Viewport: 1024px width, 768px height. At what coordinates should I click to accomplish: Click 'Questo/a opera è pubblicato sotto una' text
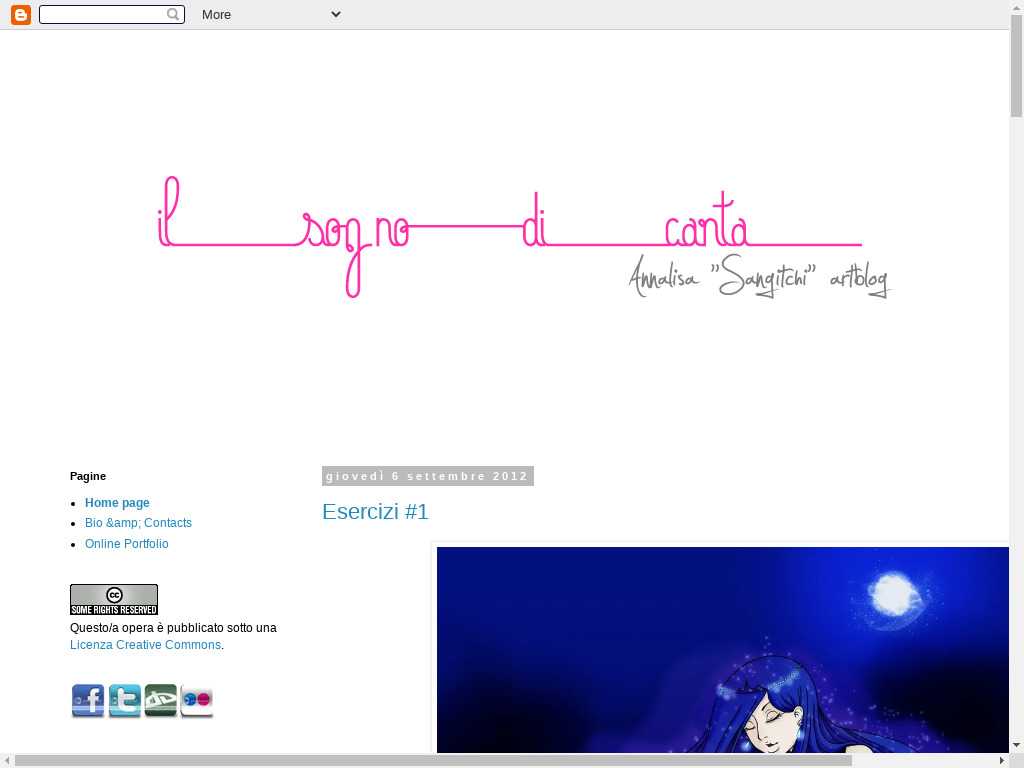coord(173,628)
